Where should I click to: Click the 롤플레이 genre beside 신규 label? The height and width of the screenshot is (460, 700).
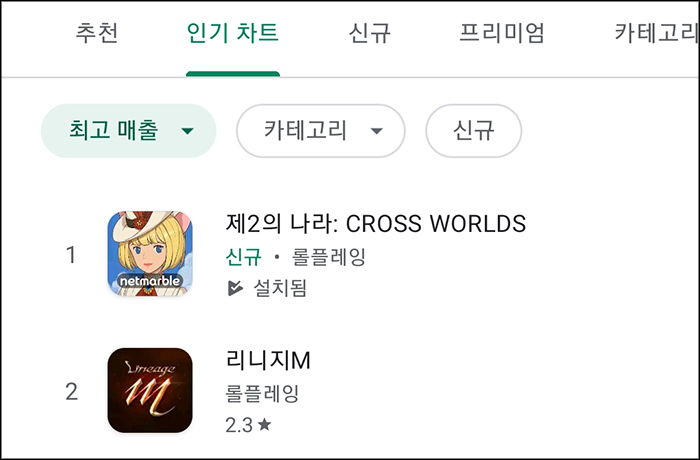[x=329, y=257]
